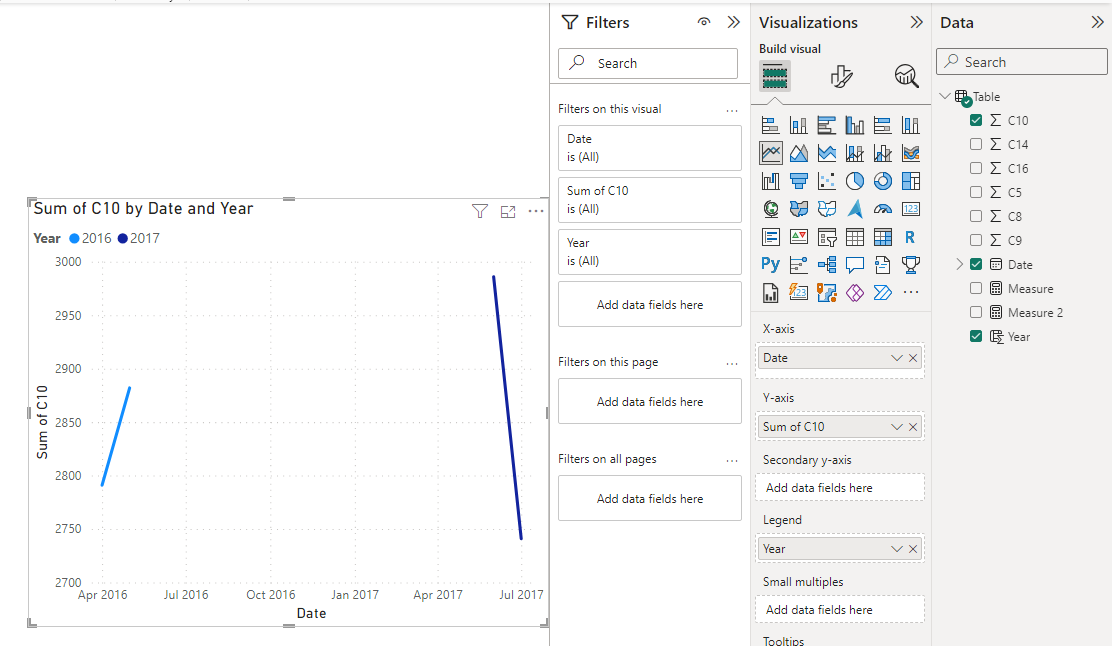
Task: Select the ribbon chart visual
Action: pyautogui.click(x=911, y=153)
